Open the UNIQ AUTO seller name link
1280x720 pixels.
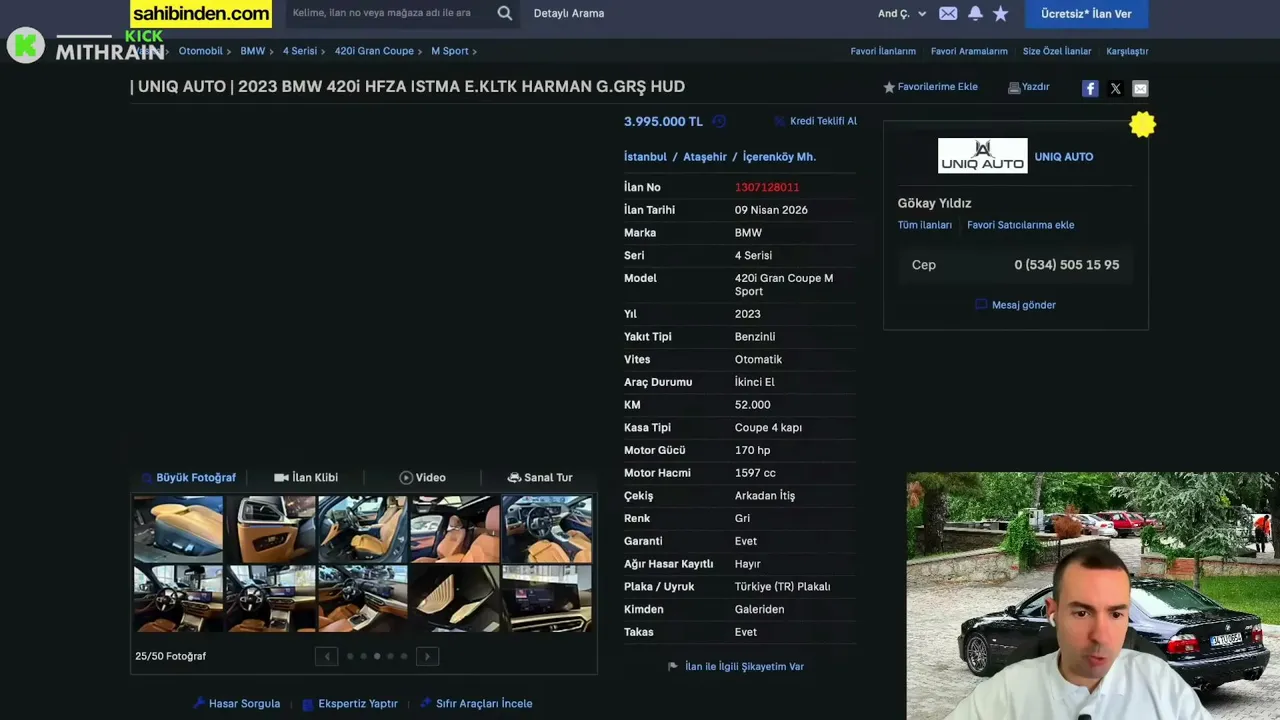[x=1064, y=157]
